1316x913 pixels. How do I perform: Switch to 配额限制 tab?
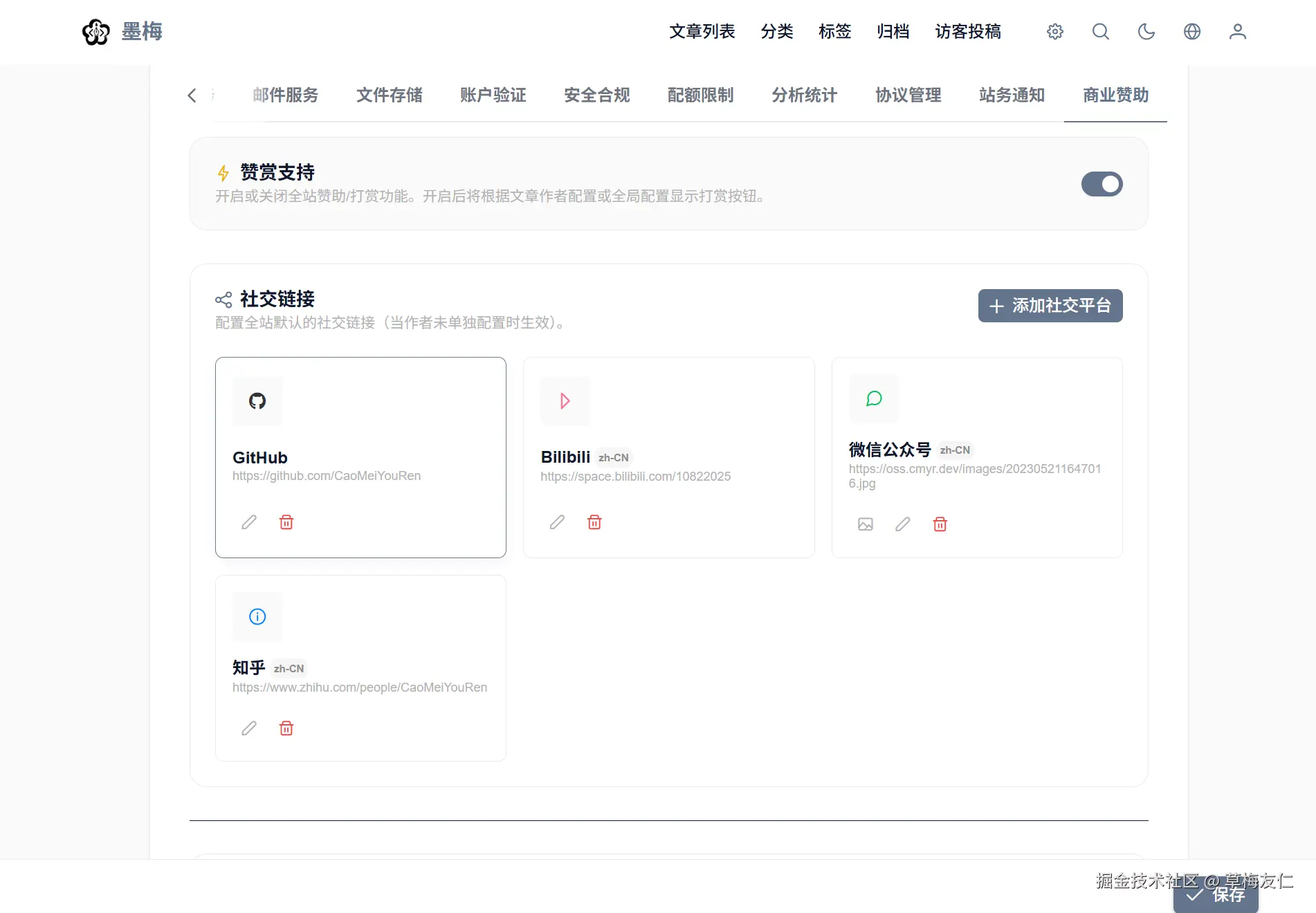[x=701, y=95]
